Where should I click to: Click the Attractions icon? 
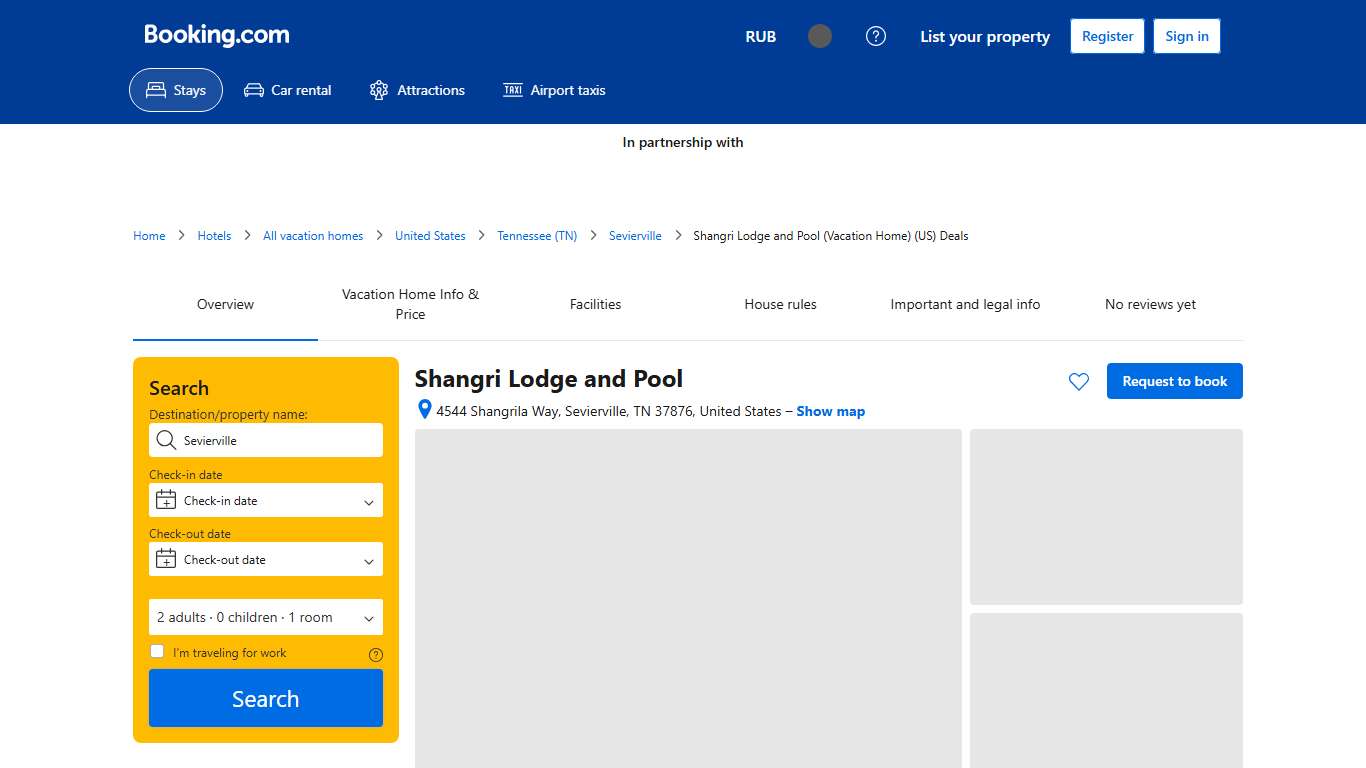[x=378, y=90]
